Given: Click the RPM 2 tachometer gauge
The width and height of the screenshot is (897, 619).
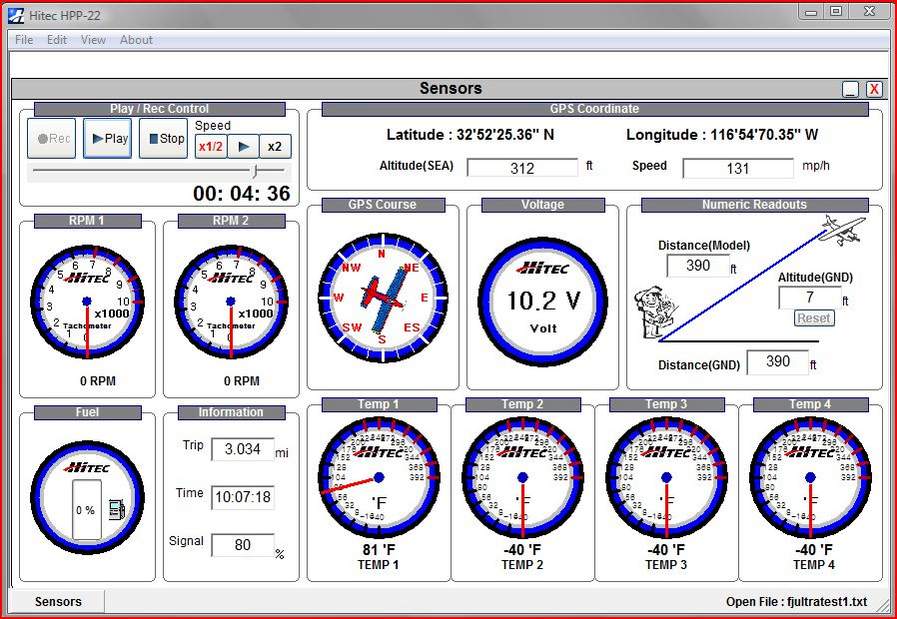Looking at the screenshot, I should point(231,301).
